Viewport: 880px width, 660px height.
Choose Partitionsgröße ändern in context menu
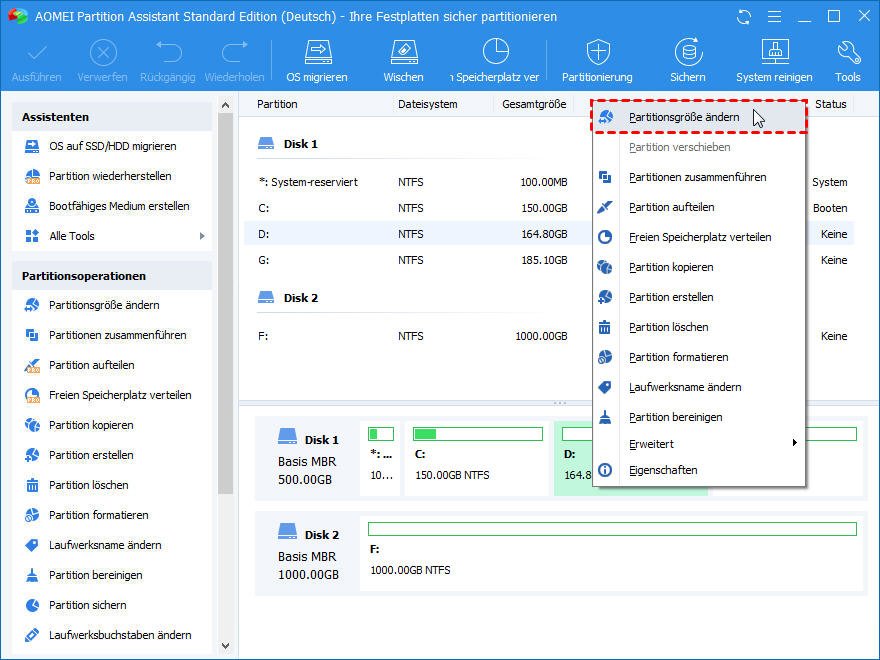click(684, 117)
